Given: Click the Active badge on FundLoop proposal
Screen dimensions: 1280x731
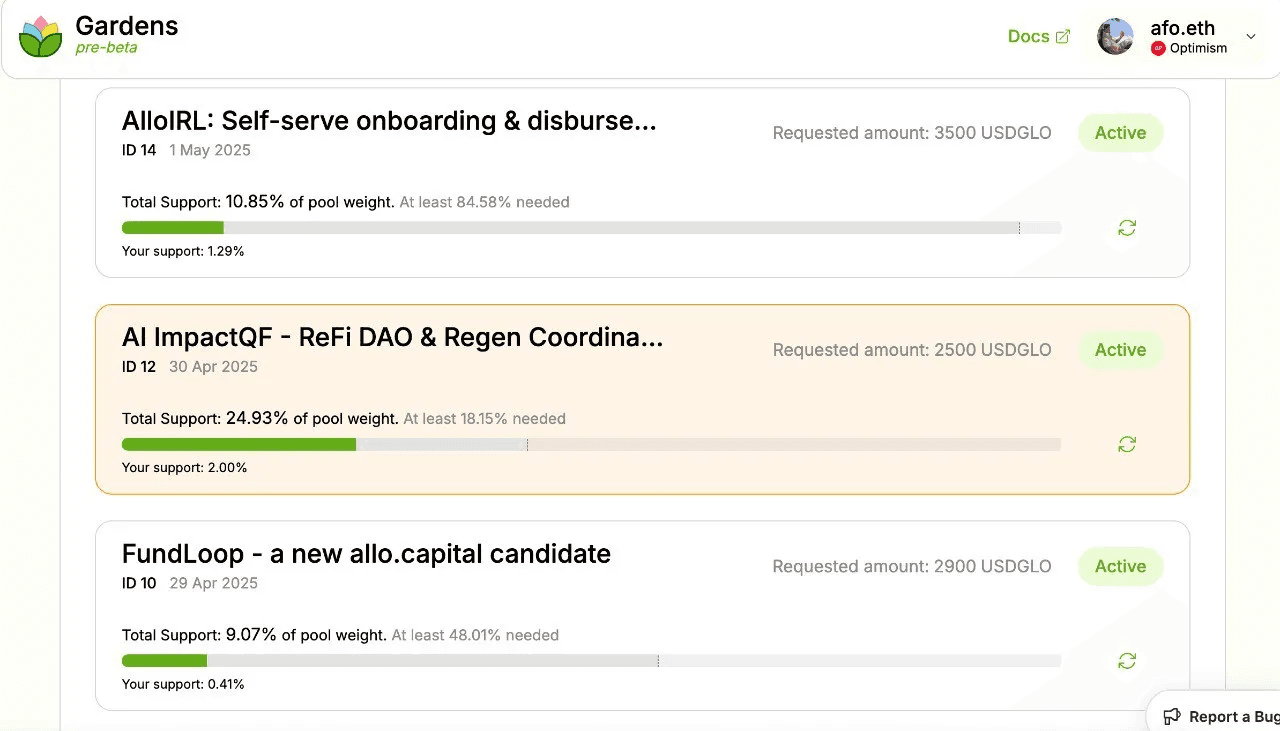Looking at the screenshot, I should click(x=1120, y=566).
